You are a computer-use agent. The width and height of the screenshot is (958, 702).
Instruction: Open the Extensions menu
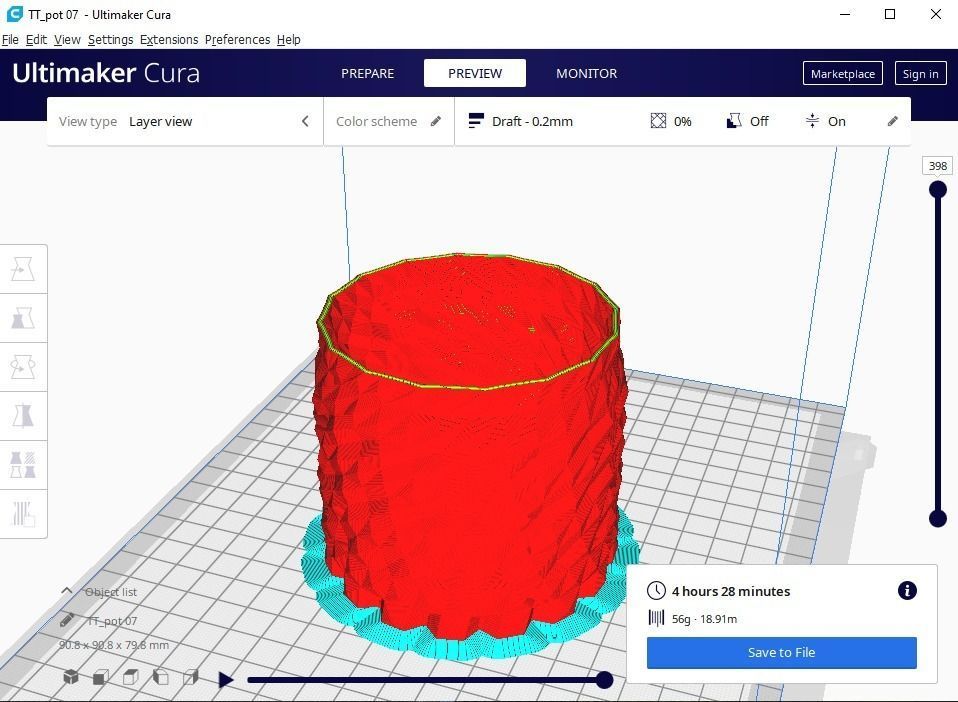coord(169,40)
